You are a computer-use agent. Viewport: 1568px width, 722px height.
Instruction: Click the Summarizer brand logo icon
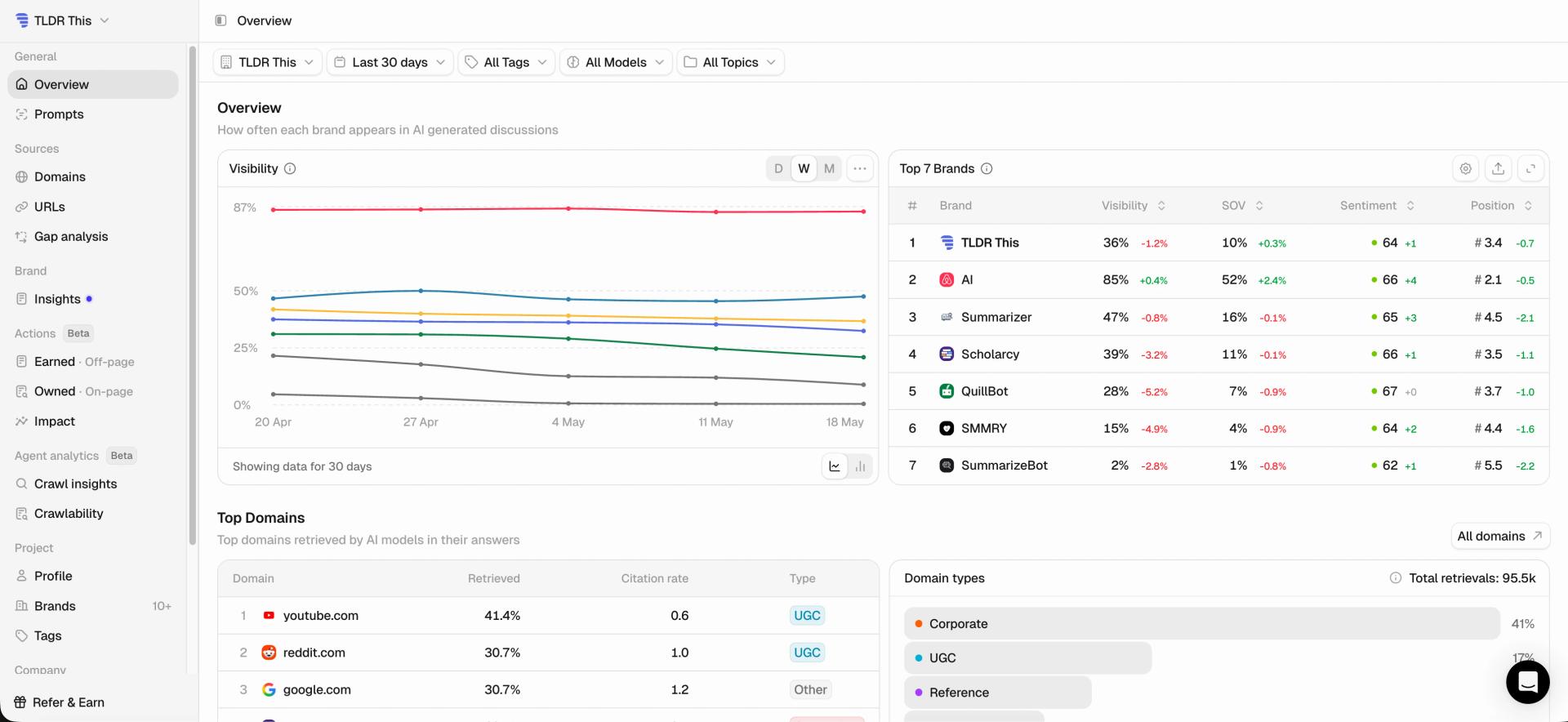[947, 317]
